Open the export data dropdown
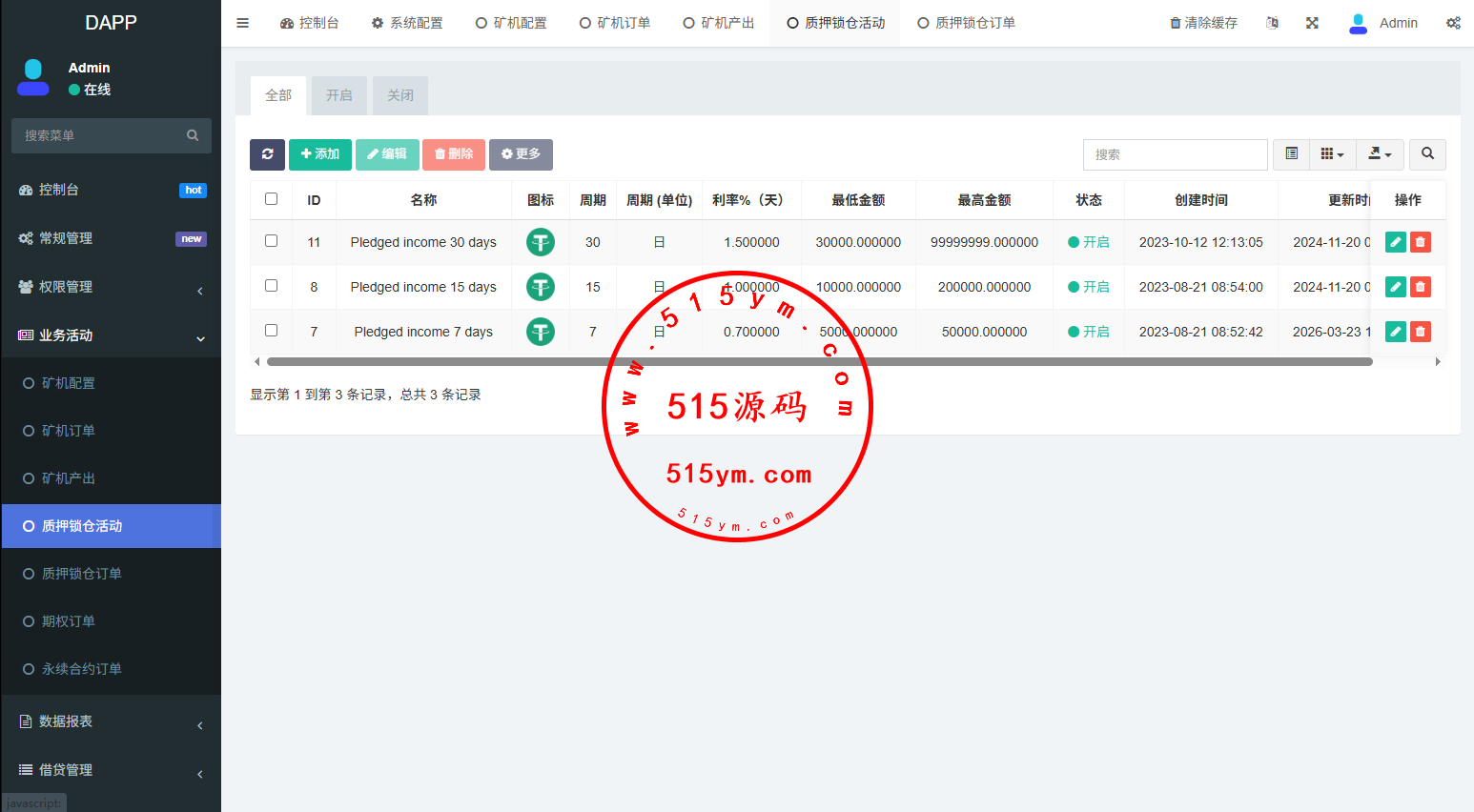The height and width of the screenshot is (812, 1474). click(x=1380, y=154)
